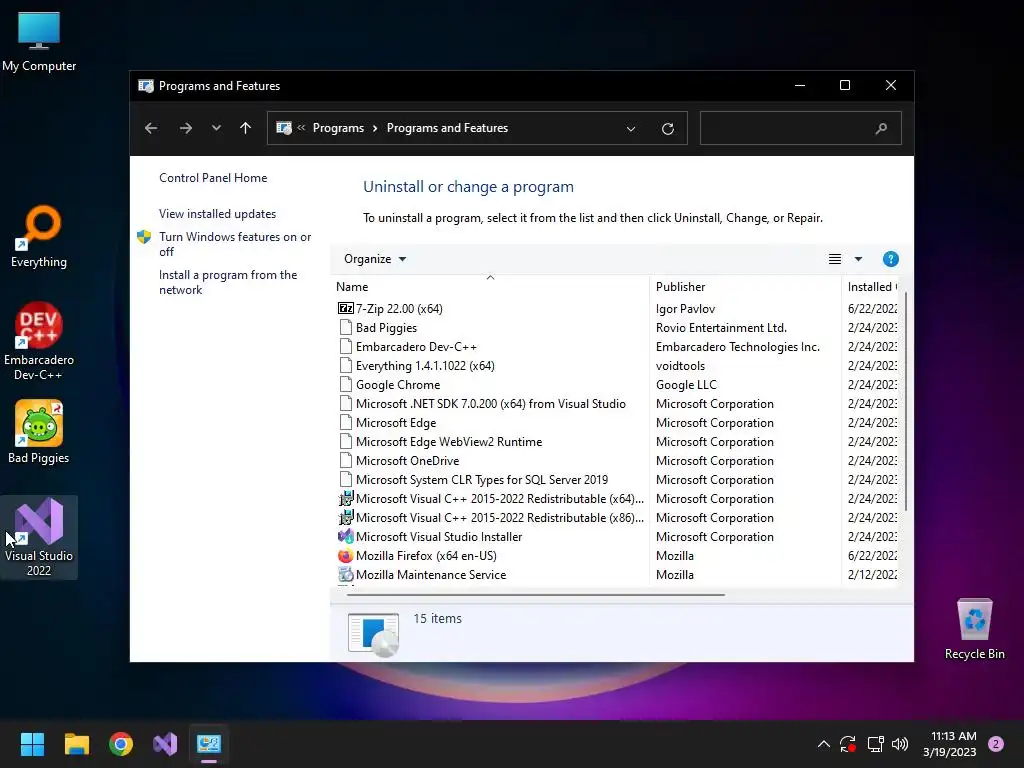The height and width of the screenshot is (768, 1024).
Task: Open Control Panel Home link
Action: pos(213,178)
